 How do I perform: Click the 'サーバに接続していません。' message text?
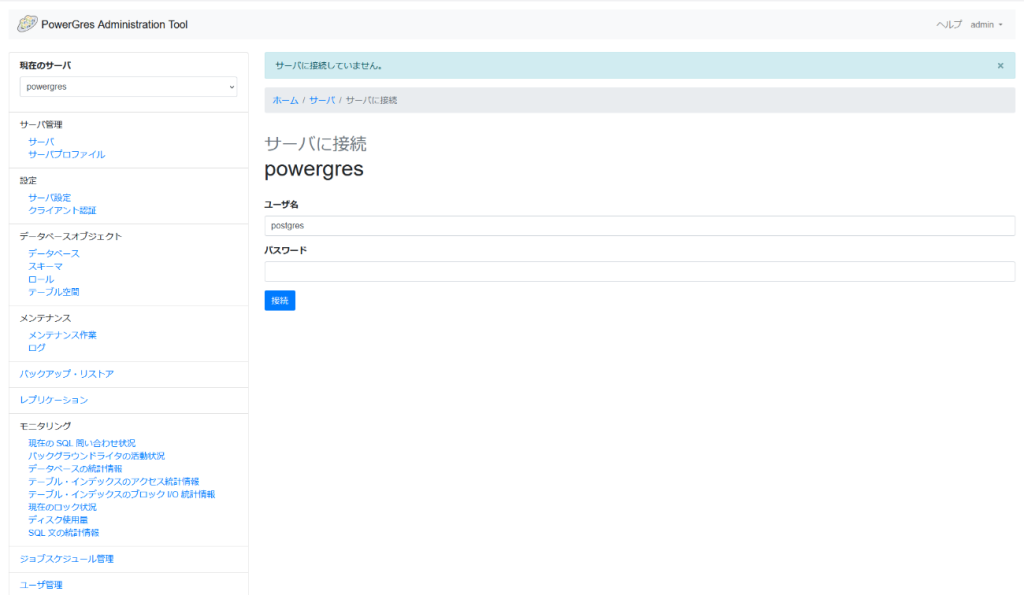click(x=328, y=66)
